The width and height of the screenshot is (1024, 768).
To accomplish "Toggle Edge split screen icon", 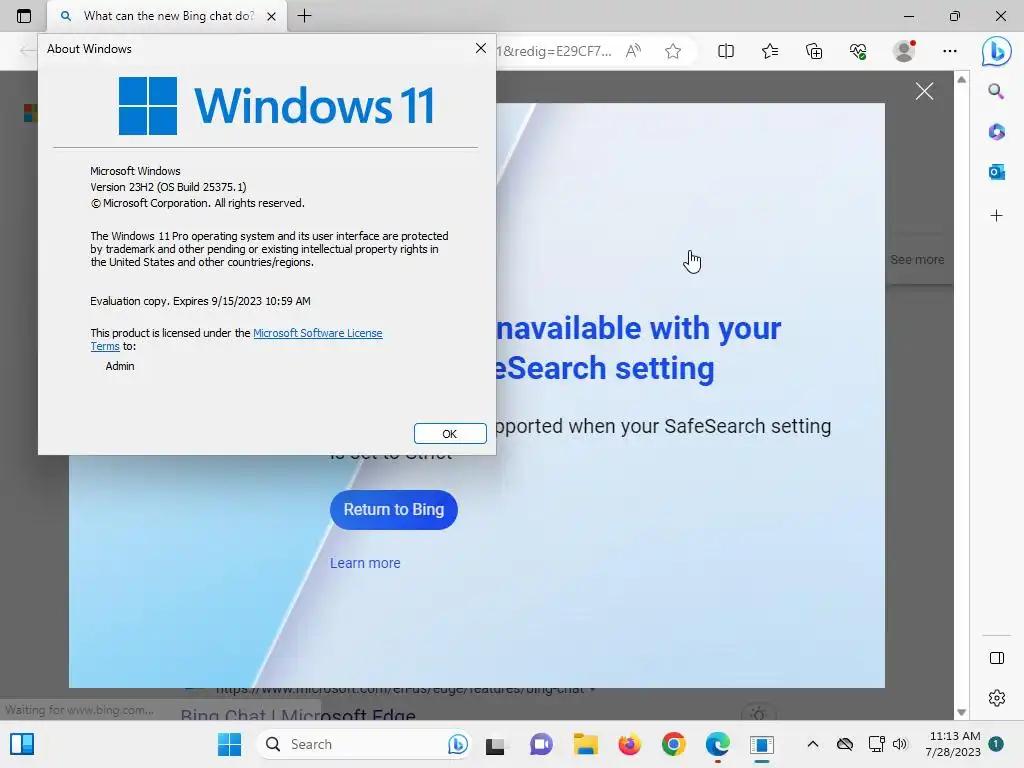I will (x=726, y=51).
